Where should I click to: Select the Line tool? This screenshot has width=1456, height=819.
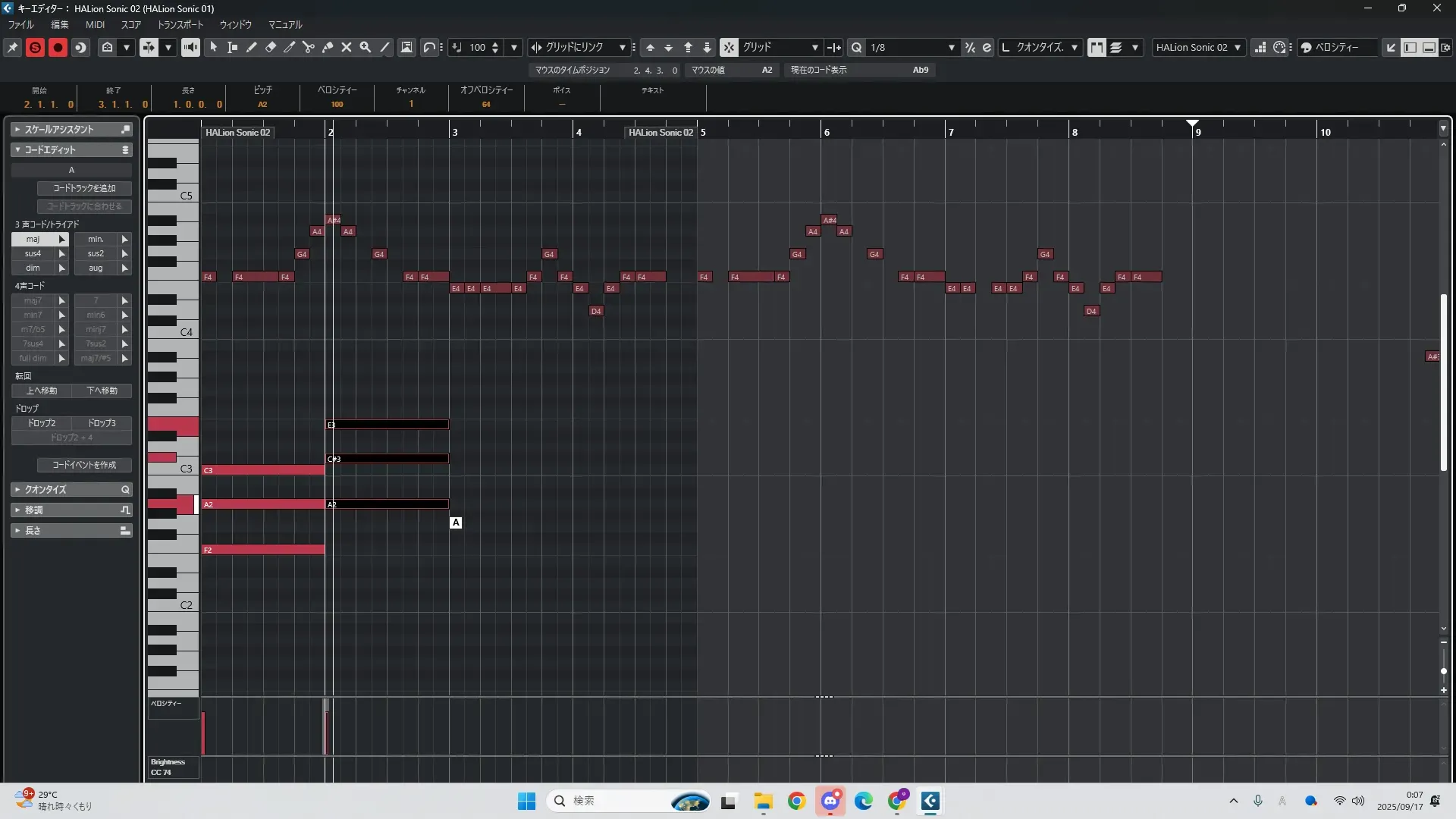(x=384, y=47)
